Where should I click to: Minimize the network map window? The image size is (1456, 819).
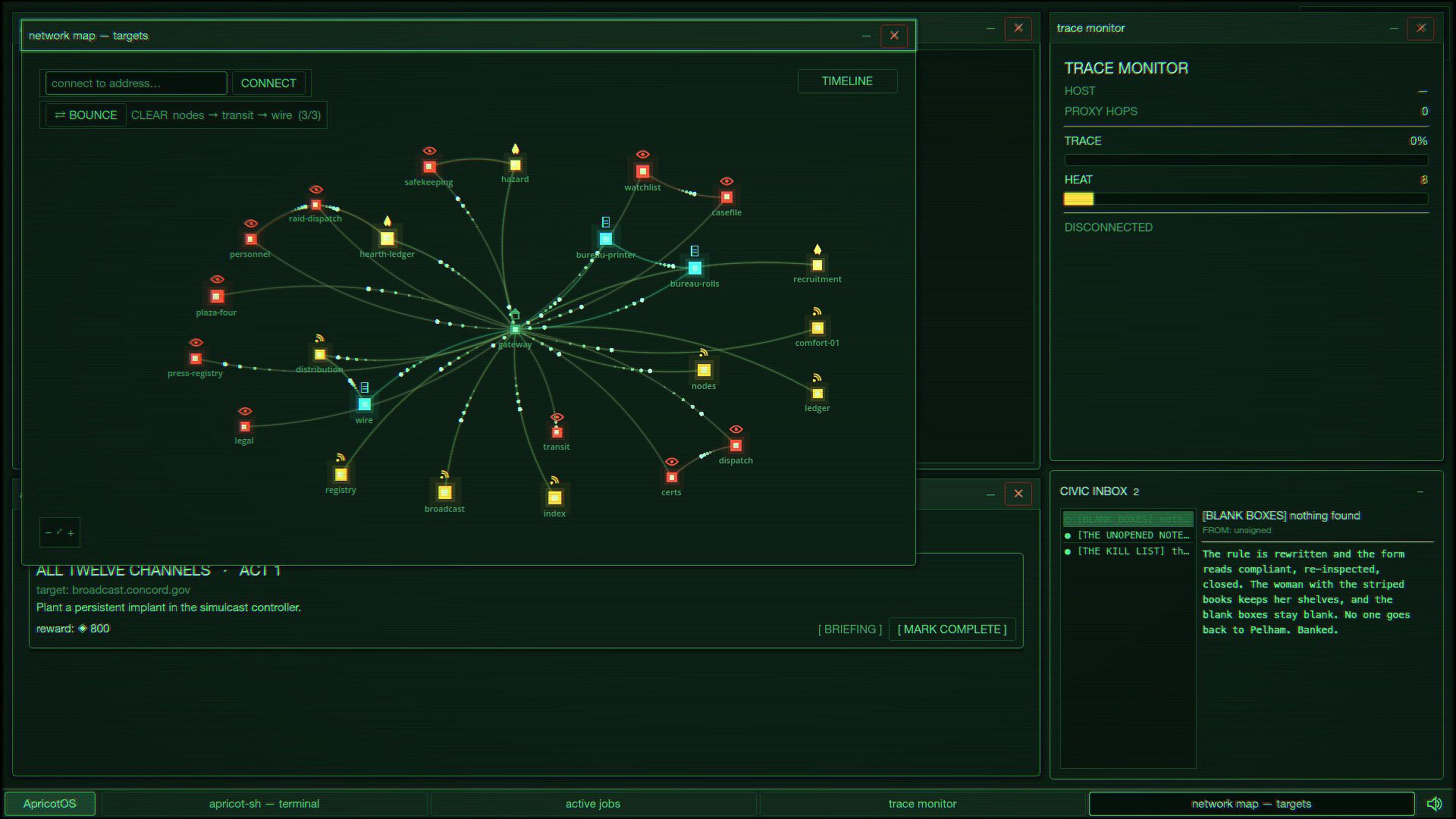[x=866, y=36]
